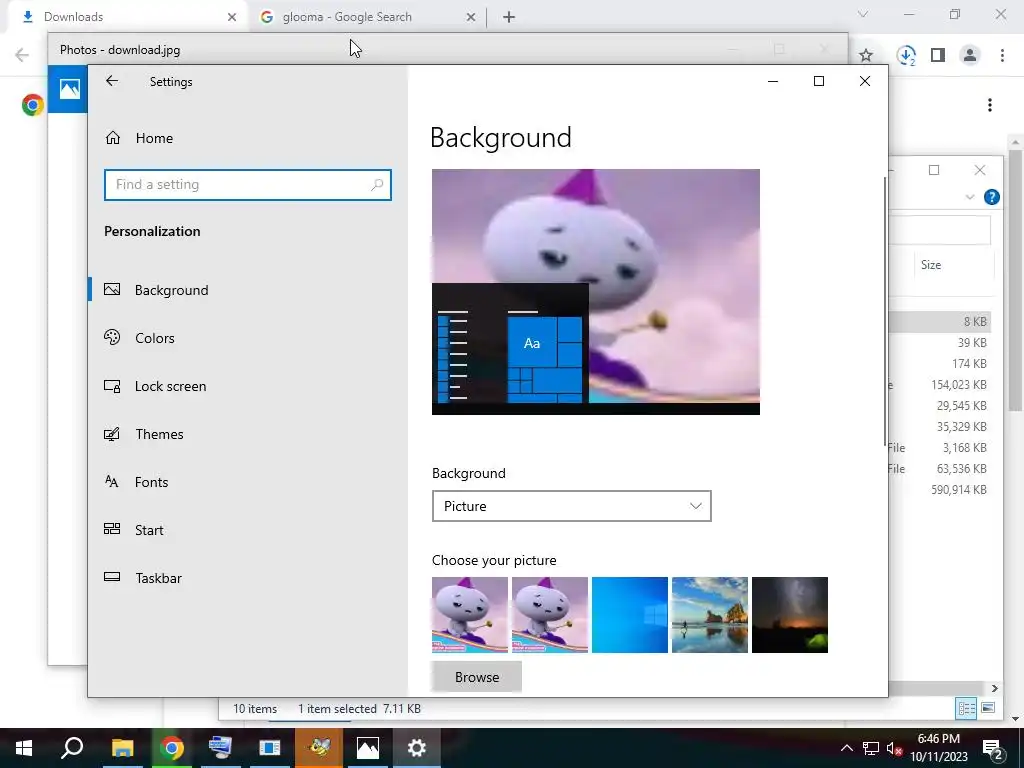Screen dimensions: 1024x768
Task: Toggle Chrome side panel icon
Action: click(x=938, y=56)
